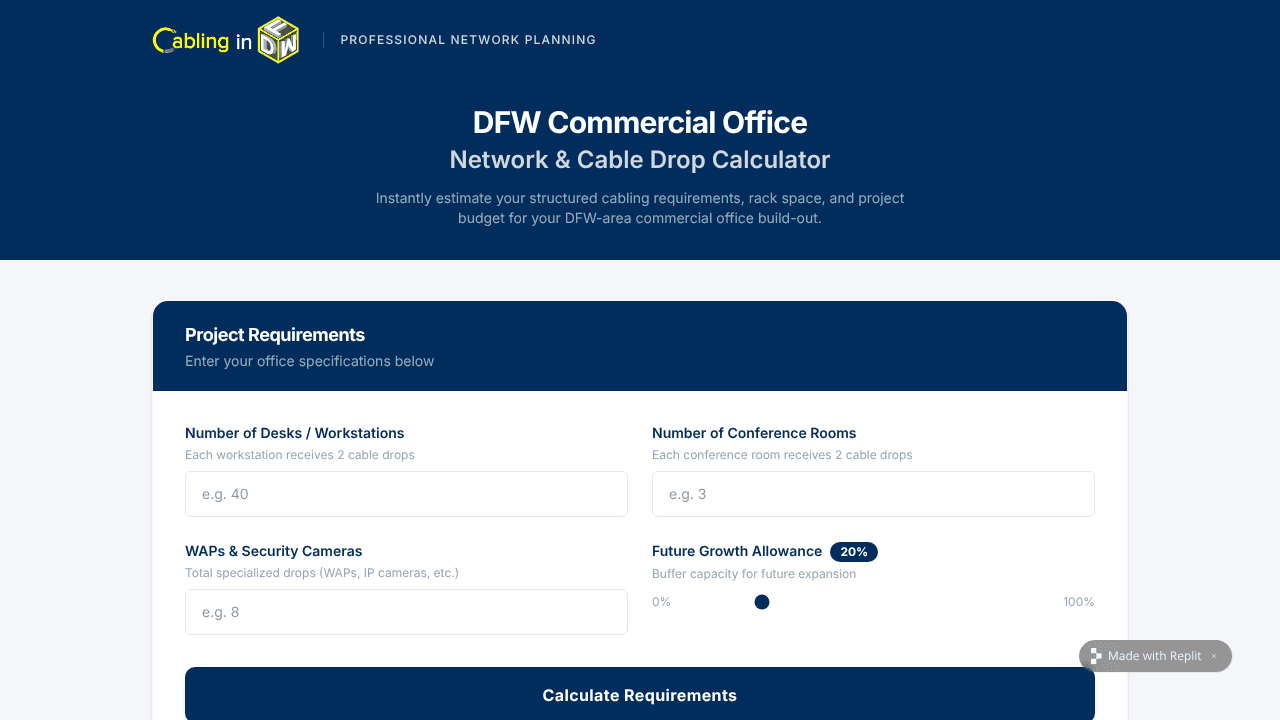Open the Made with Replit link
The height and width of the screenshot is (720, 1280).
[x=1155, y=656]
